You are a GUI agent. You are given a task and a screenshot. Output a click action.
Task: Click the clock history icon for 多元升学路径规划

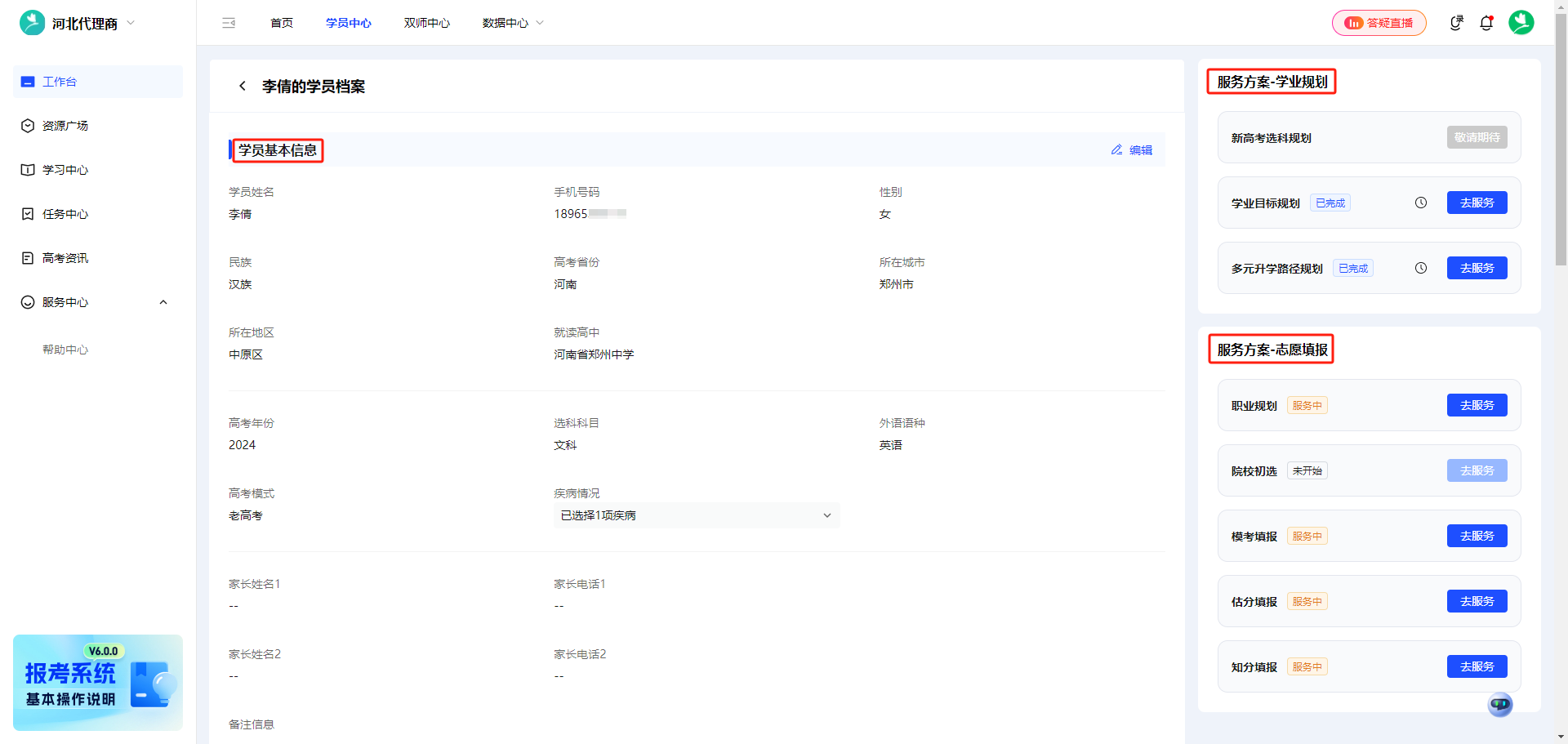tap(1421, 267)
